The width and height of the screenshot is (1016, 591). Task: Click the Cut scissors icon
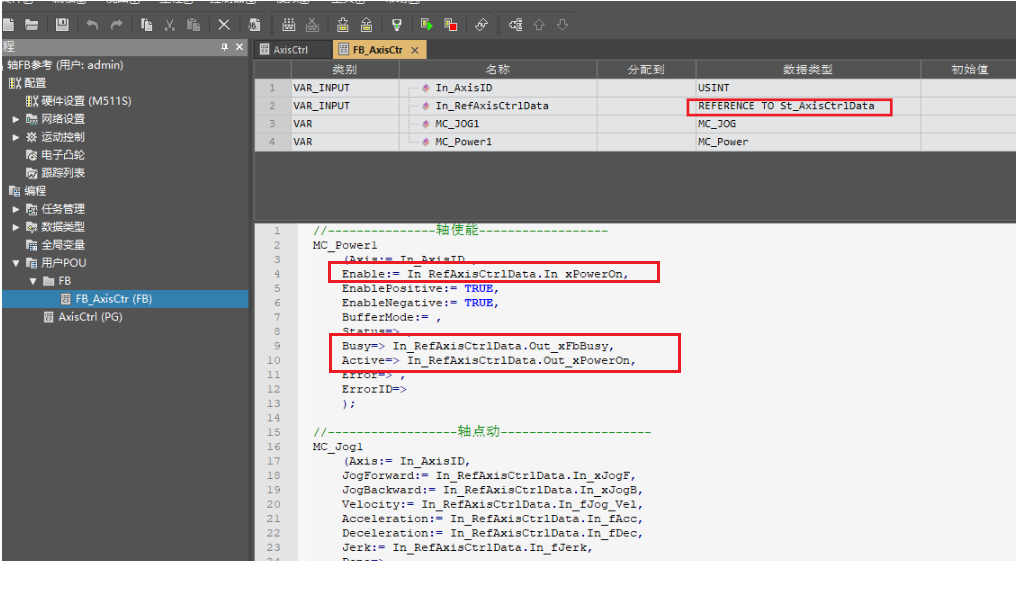click(x=170, y=24)
